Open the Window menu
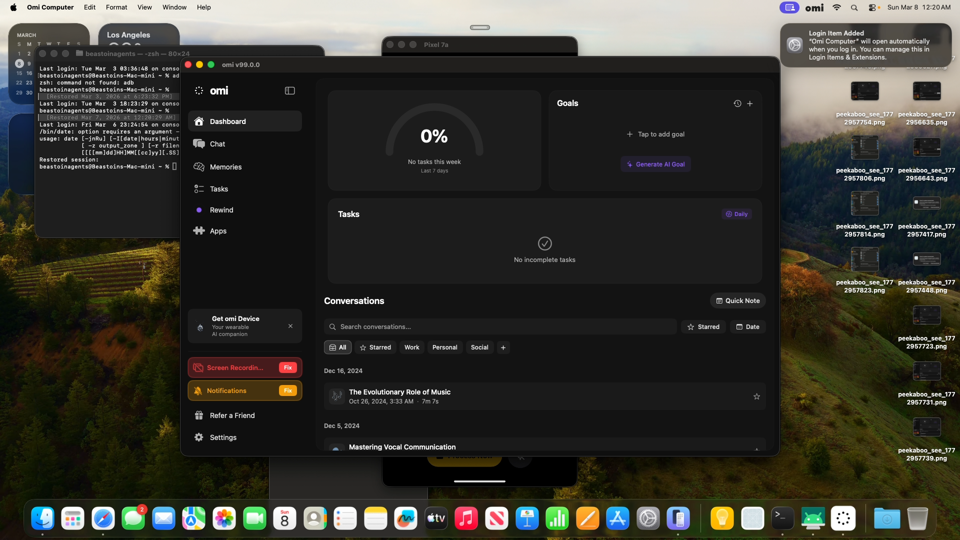 (x=174, y=7)
